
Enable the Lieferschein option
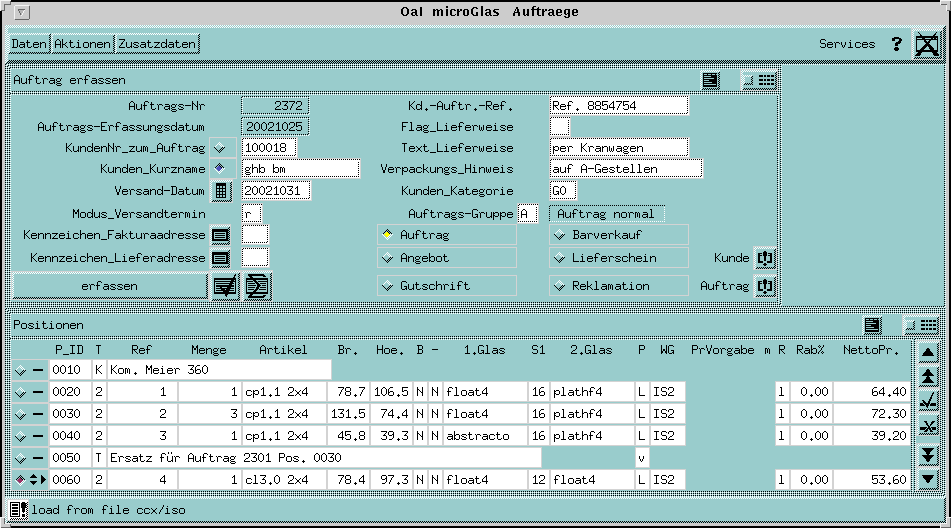(560, 258)
